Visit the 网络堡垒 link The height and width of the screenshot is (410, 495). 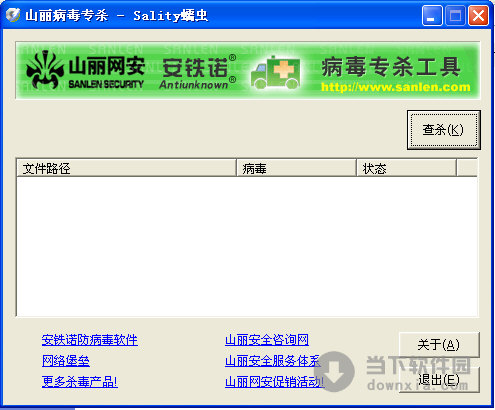pos(66,361)
